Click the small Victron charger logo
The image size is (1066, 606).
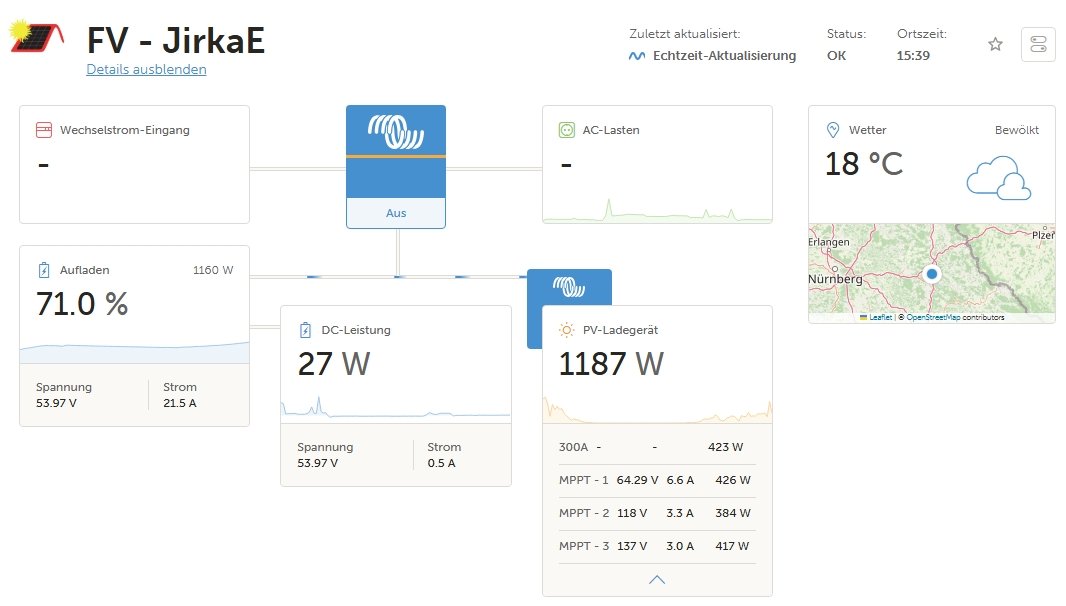pyautogui.click(x=569, y=287)
